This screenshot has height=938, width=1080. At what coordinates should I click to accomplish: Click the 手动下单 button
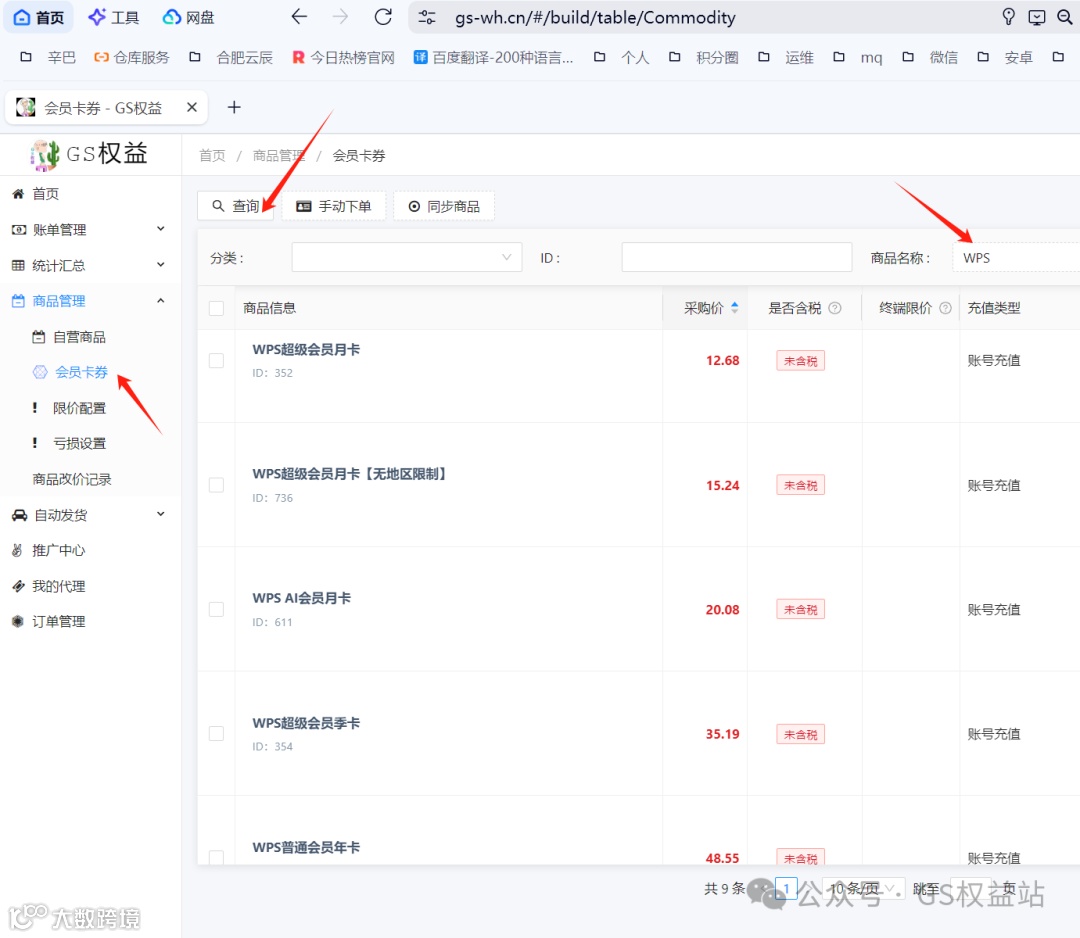click(x=334, y=206)
